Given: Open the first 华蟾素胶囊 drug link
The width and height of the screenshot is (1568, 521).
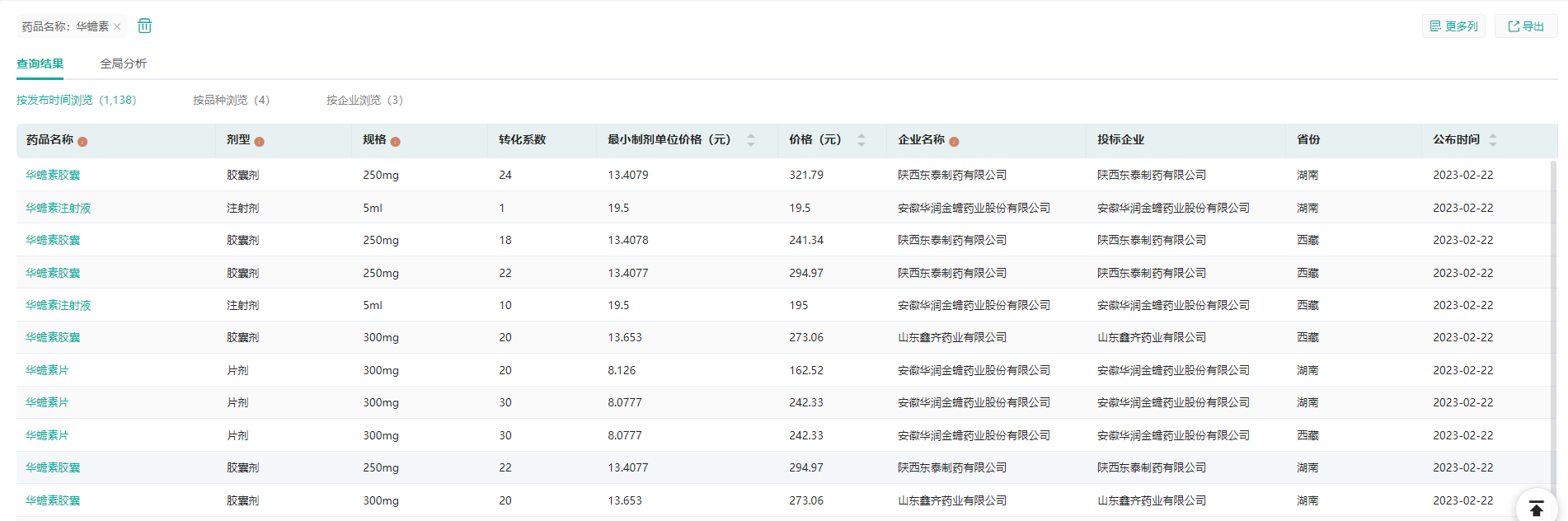Looking at the screenshot, I should click(53, 175).
